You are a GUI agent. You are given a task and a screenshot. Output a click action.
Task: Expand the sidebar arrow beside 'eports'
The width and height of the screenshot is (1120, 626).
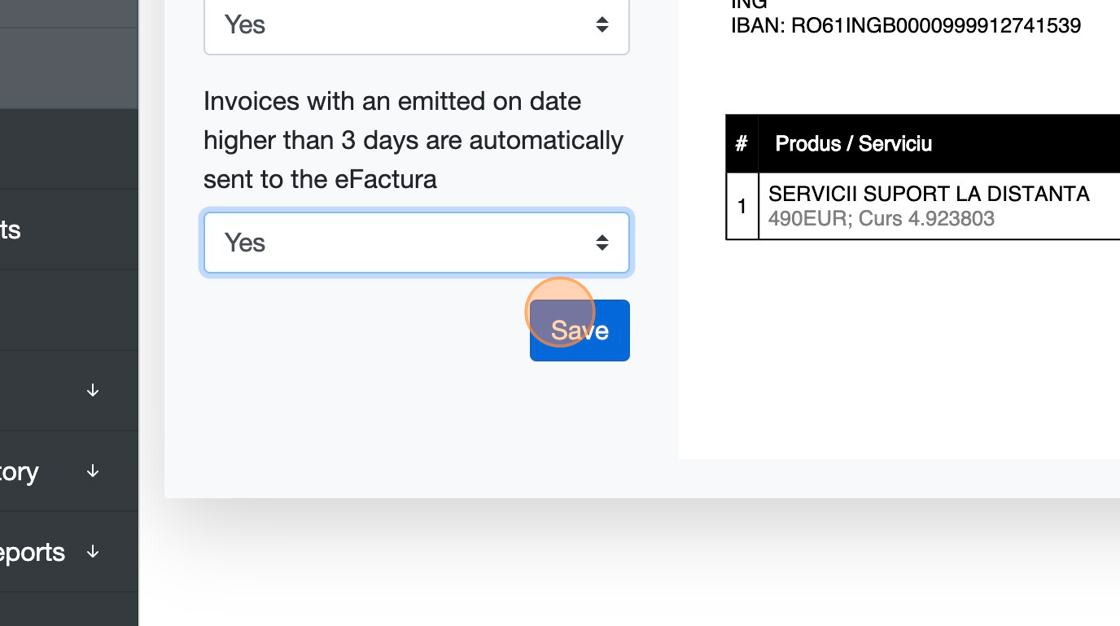(x=93, y=551)
